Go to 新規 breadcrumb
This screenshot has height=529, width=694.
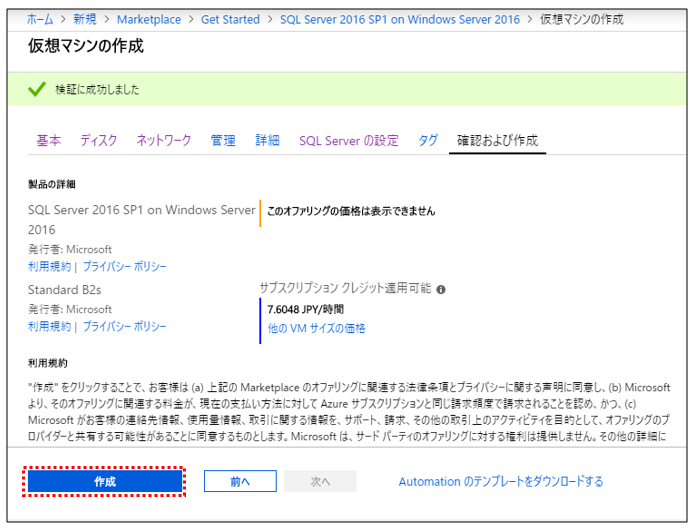coord(85,19)
